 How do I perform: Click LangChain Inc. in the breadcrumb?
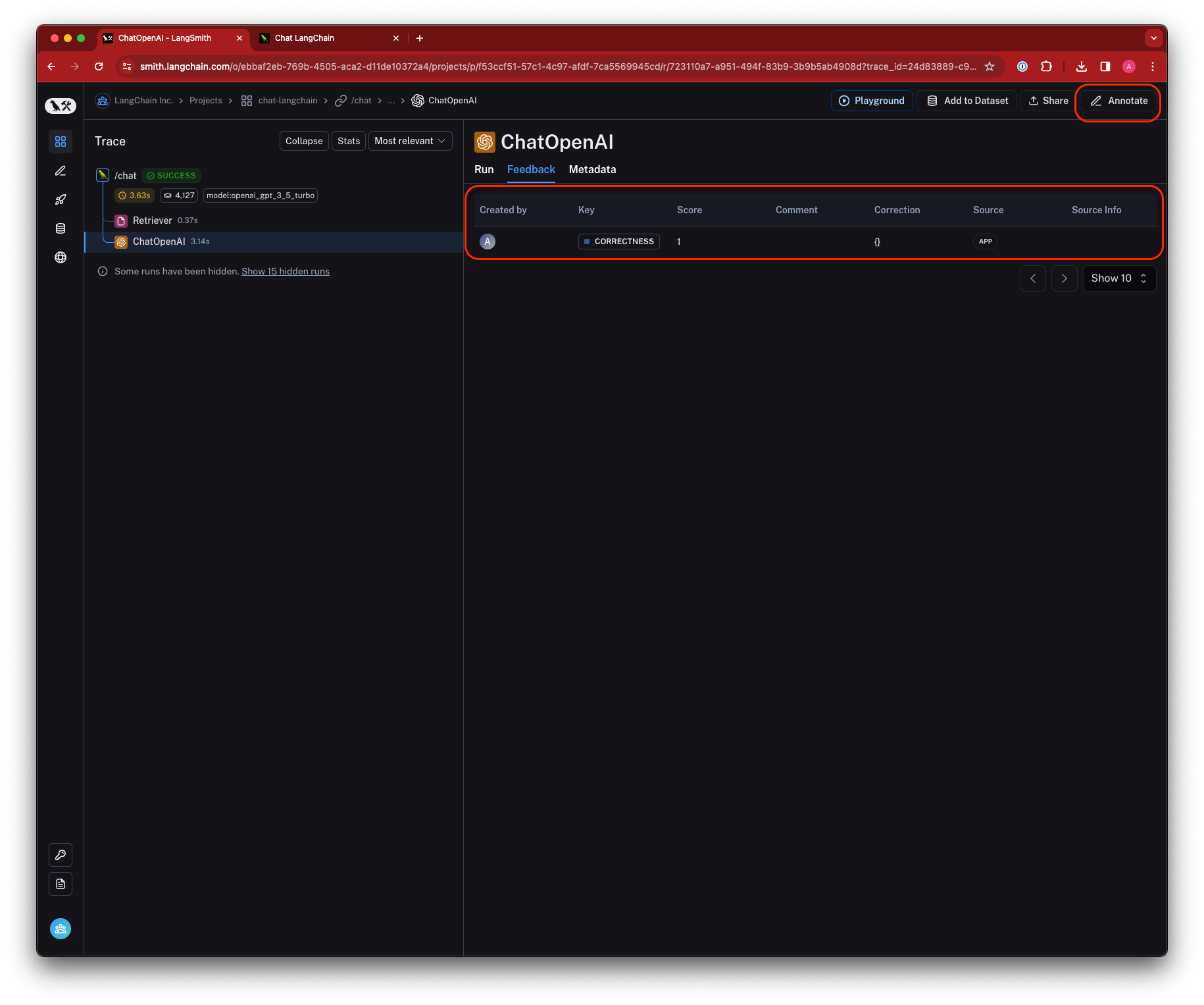(143, 101)
